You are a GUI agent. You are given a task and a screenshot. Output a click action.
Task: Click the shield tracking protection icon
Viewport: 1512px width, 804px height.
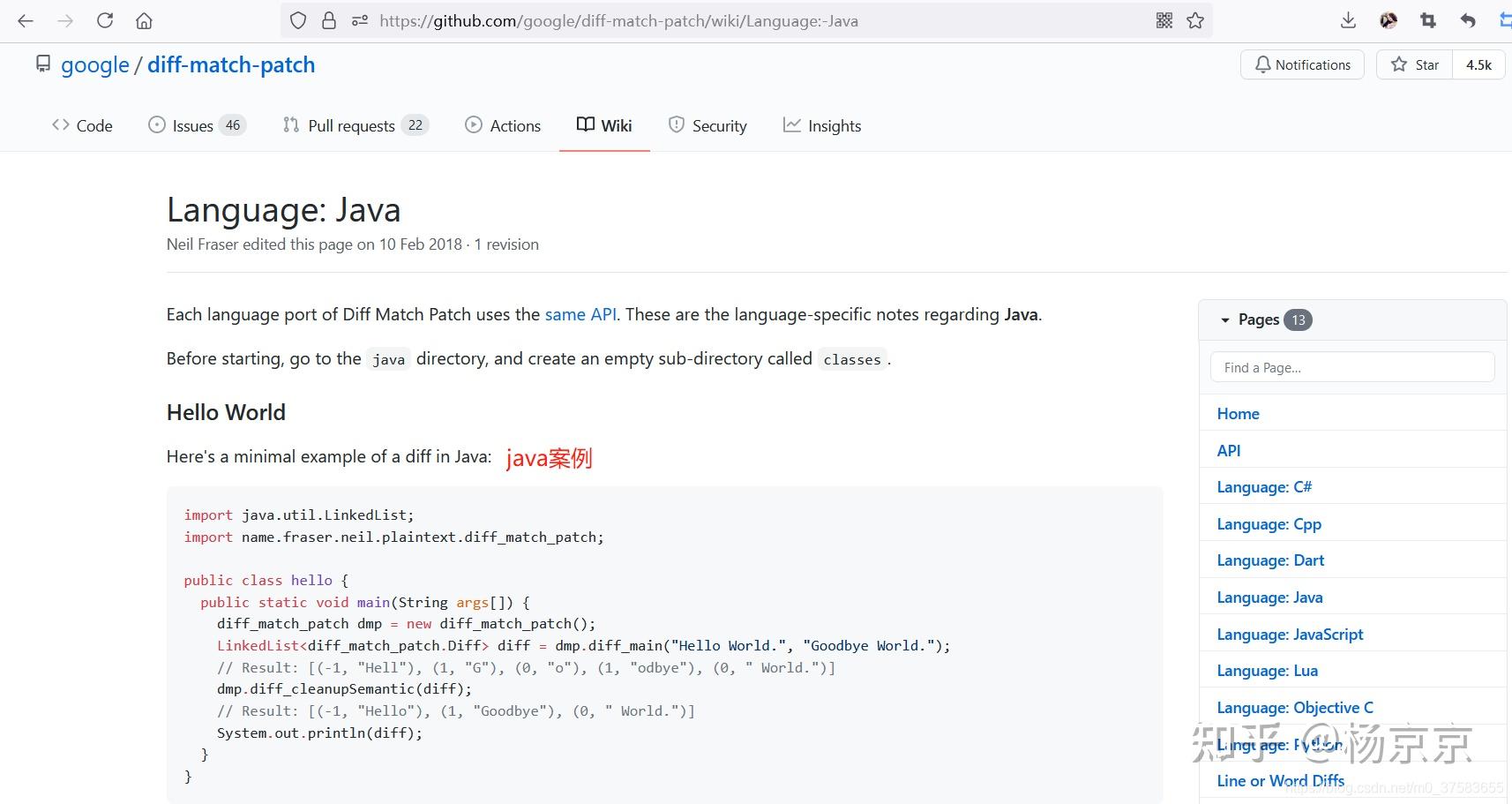[298, 20]
